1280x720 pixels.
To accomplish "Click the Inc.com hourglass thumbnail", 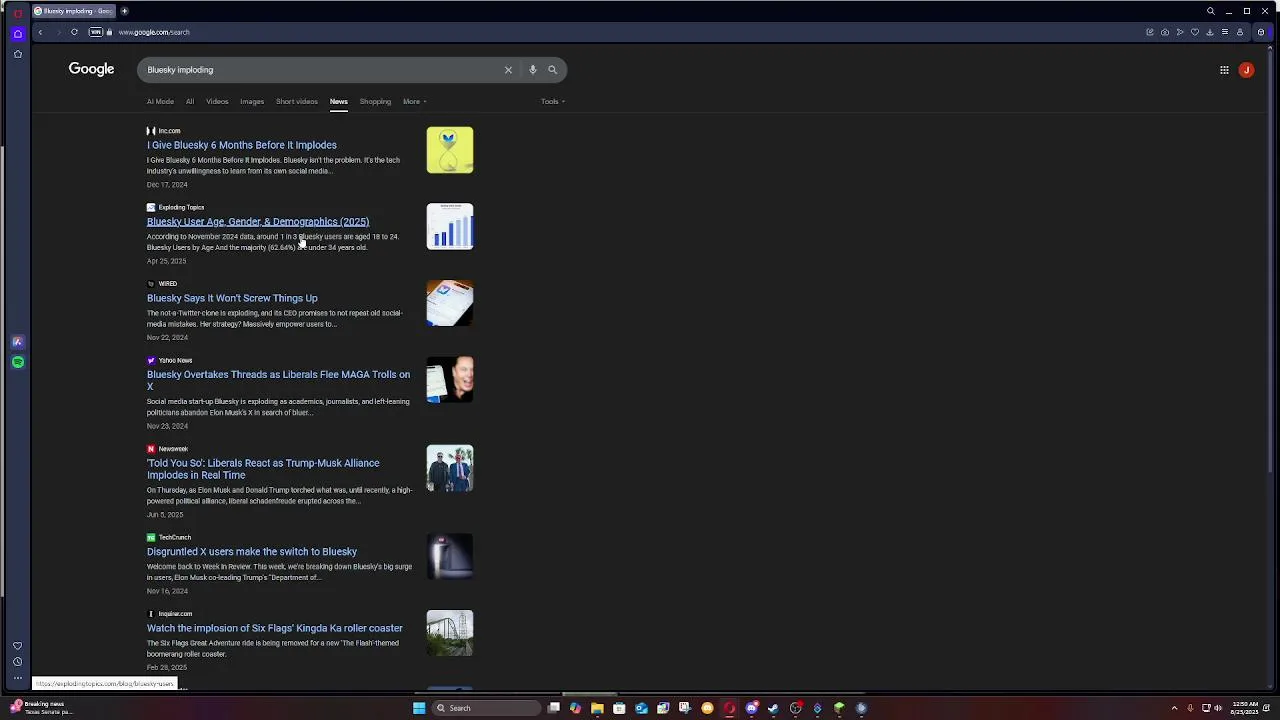I will (450, 150).
